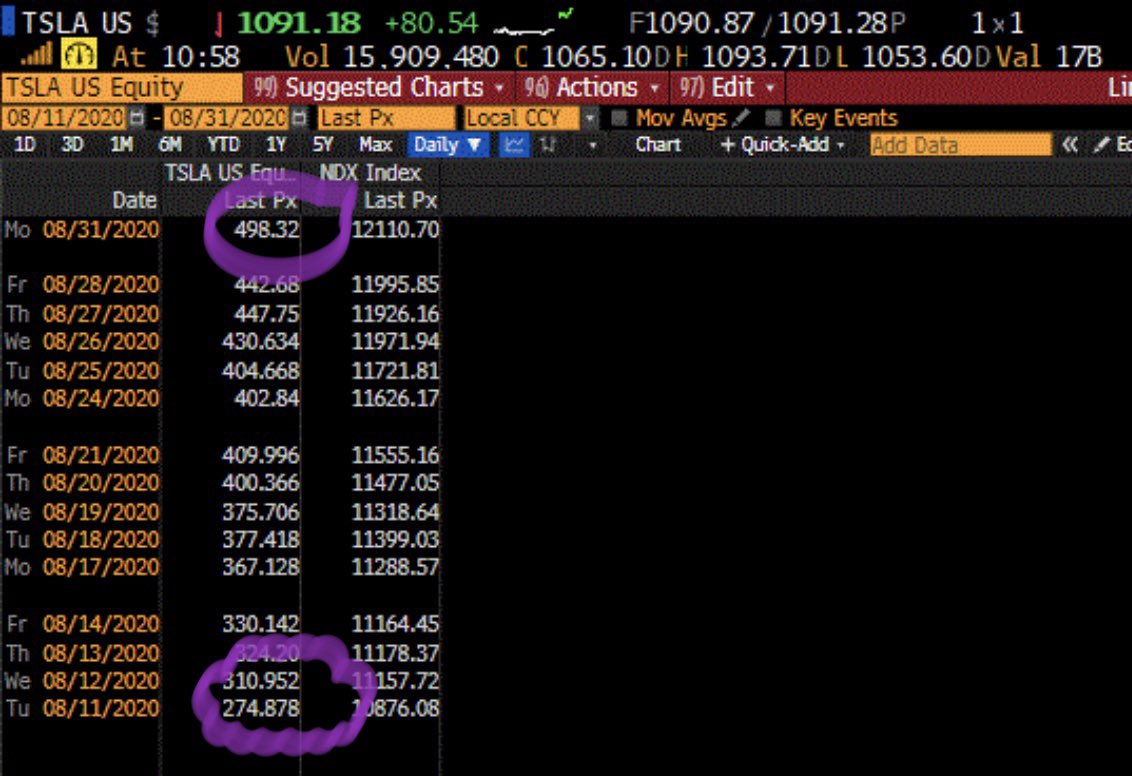Click the red down-arrow icon beside the price
This screenshot has width=1132, height=776.
point(218,25)
